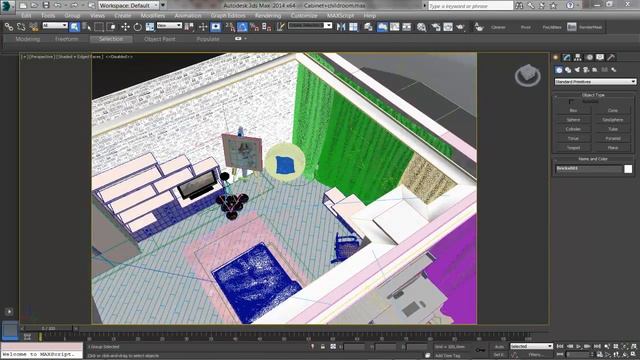640x360 pixels.
Task: Click the Save File icon in Quick Access toolbar
Action: 46,6
